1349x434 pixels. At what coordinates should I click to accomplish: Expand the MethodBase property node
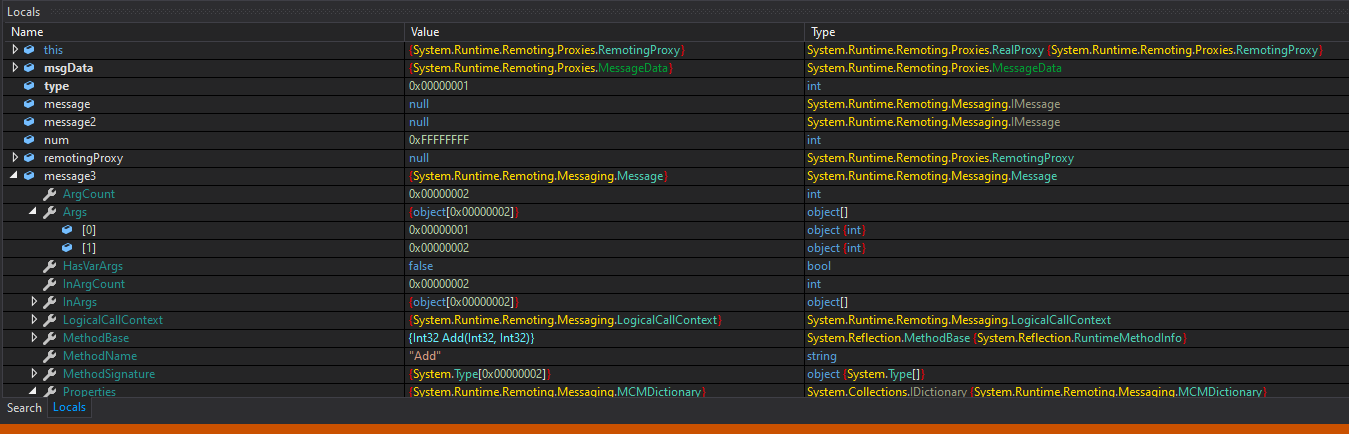34,338
